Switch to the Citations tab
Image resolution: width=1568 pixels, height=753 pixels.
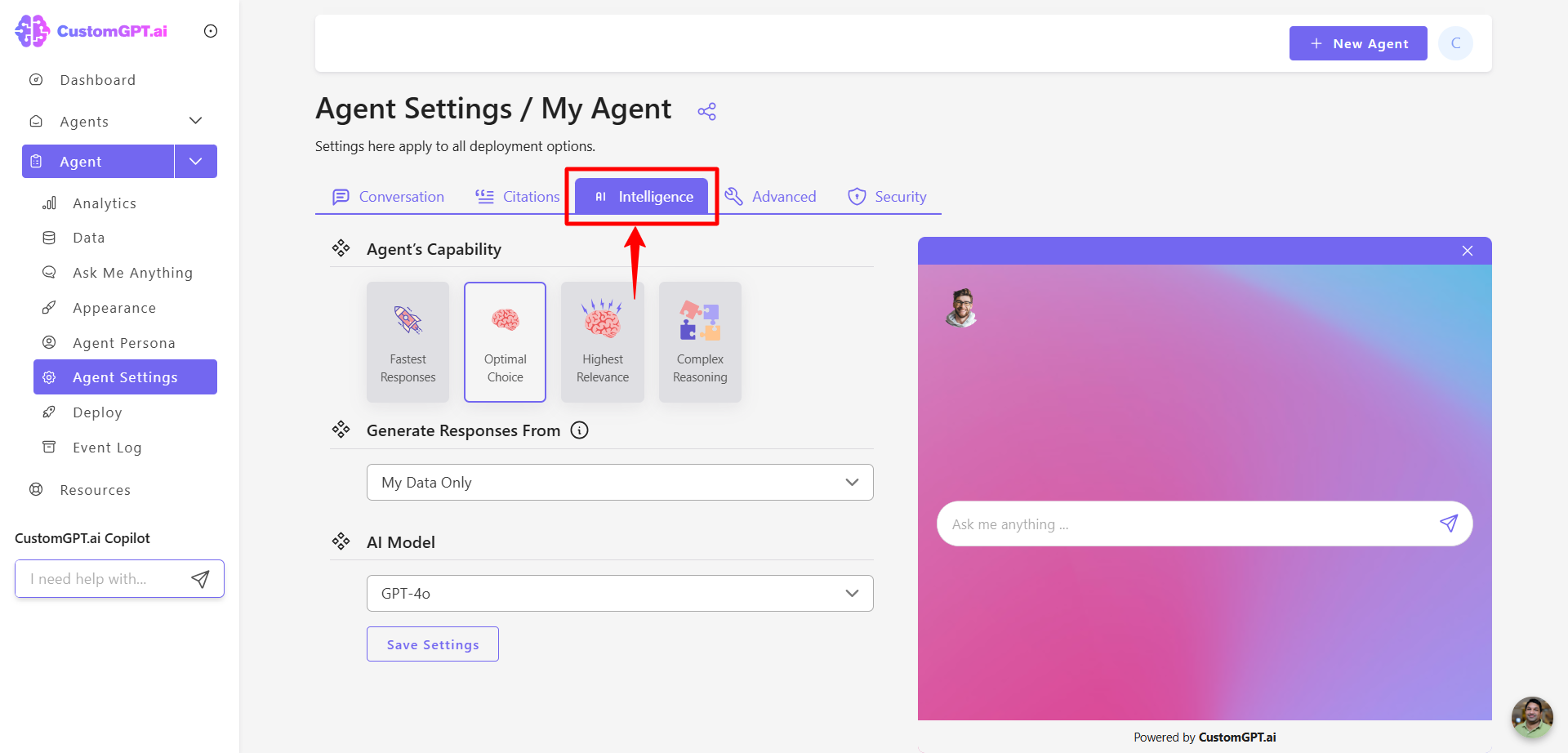(518, 197)
